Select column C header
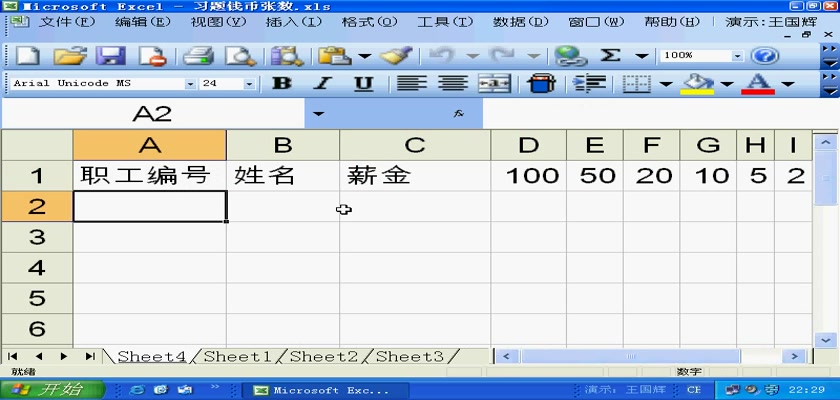This screenshot has height=400, width=840. click(414, 145)
